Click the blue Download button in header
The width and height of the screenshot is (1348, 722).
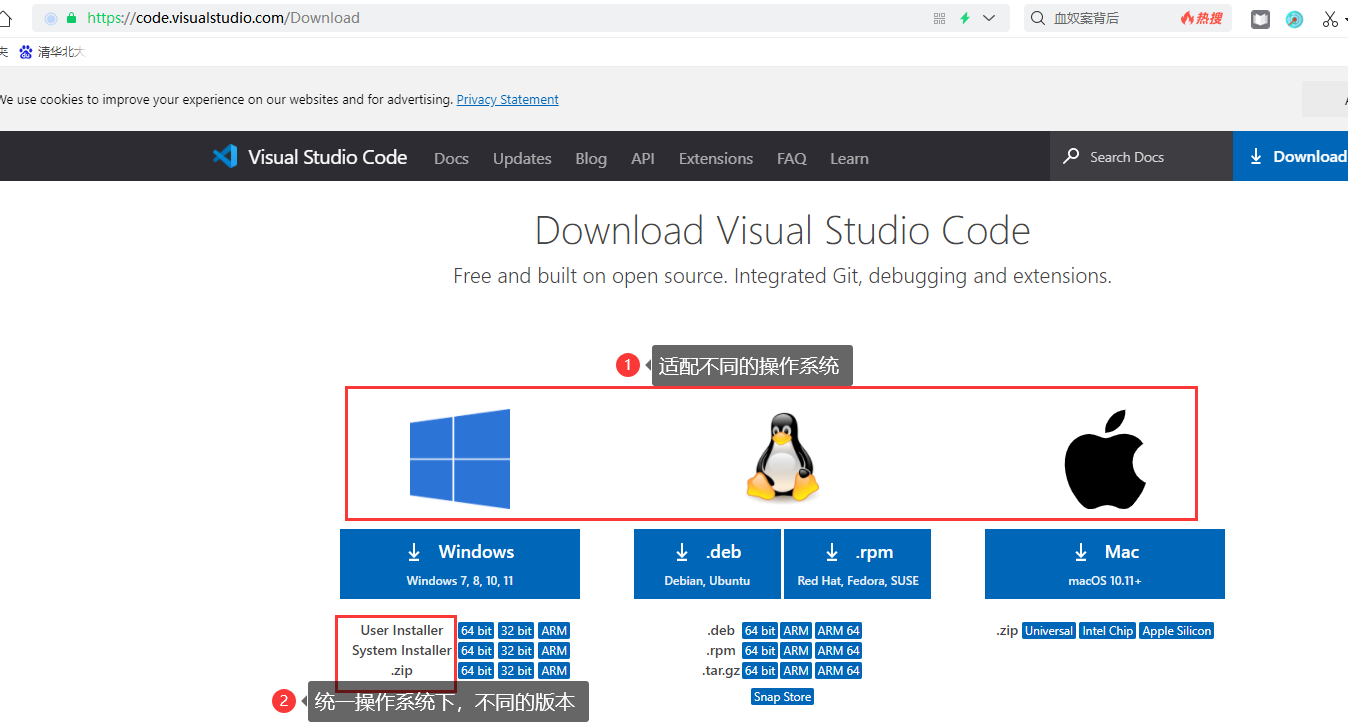tap(1290, 156)
